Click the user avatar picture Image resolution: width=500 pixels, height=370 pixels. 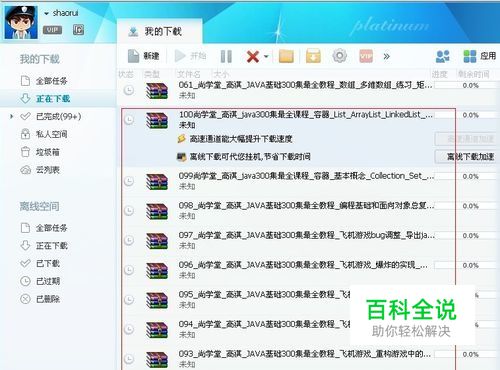21,22
